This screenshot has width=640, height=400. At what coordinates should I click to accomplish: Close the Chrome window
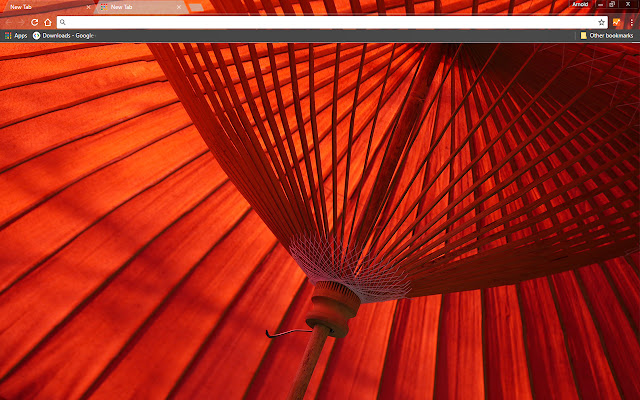point(628,4)
